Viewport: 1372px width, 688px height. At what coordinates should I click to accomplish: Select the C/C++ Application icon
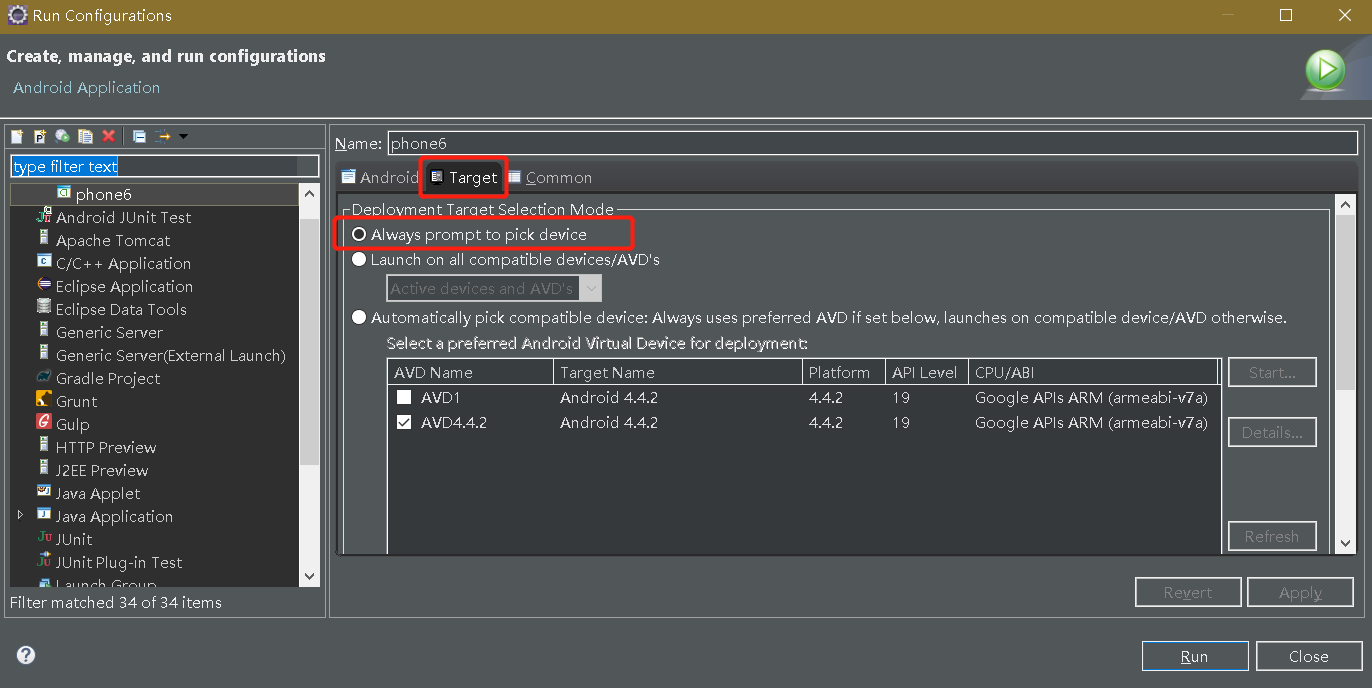click(44, 262)
